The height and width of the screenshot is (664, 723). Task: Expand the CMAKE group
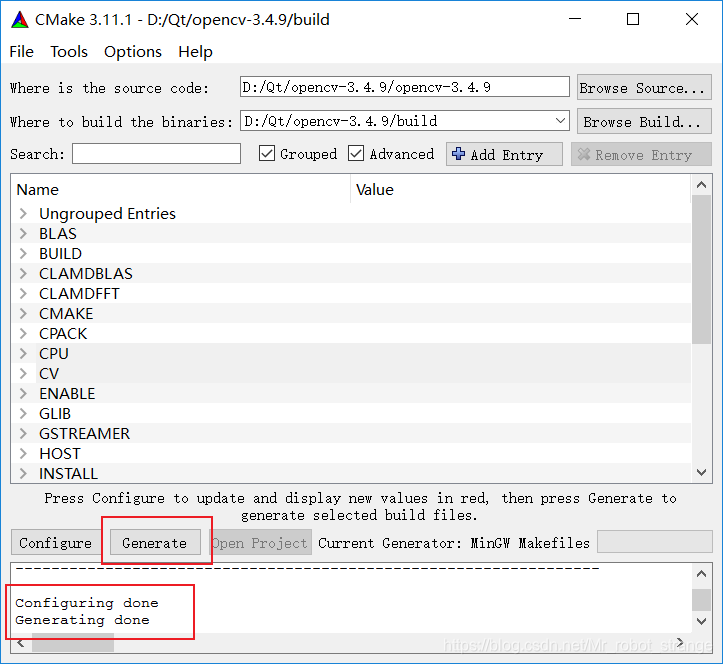pos(23,314)
